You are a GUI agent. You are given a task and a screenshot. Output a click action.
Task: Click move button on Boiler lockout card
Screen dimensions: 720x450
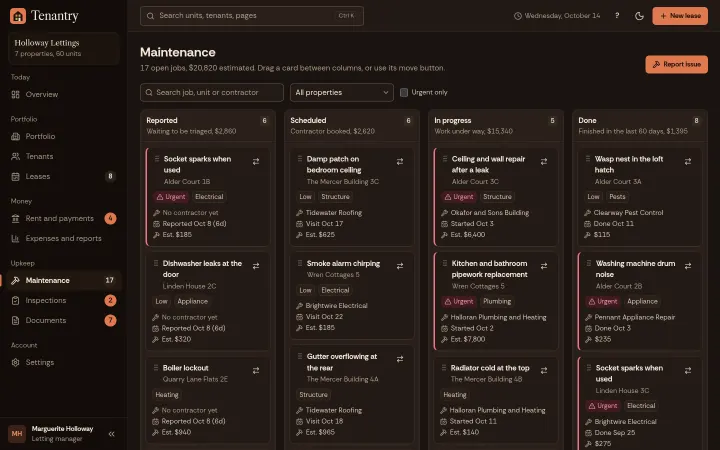pyautogui.click(x=256, y=371)
